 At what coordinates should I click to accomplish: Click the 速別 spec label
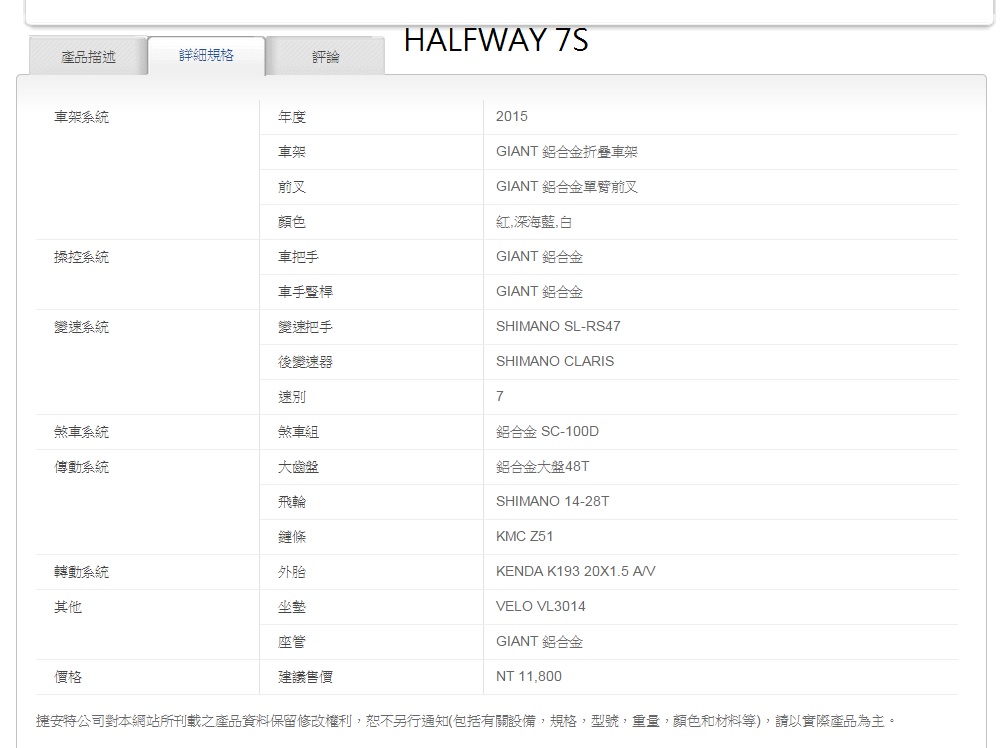click(x=292, y=397)
